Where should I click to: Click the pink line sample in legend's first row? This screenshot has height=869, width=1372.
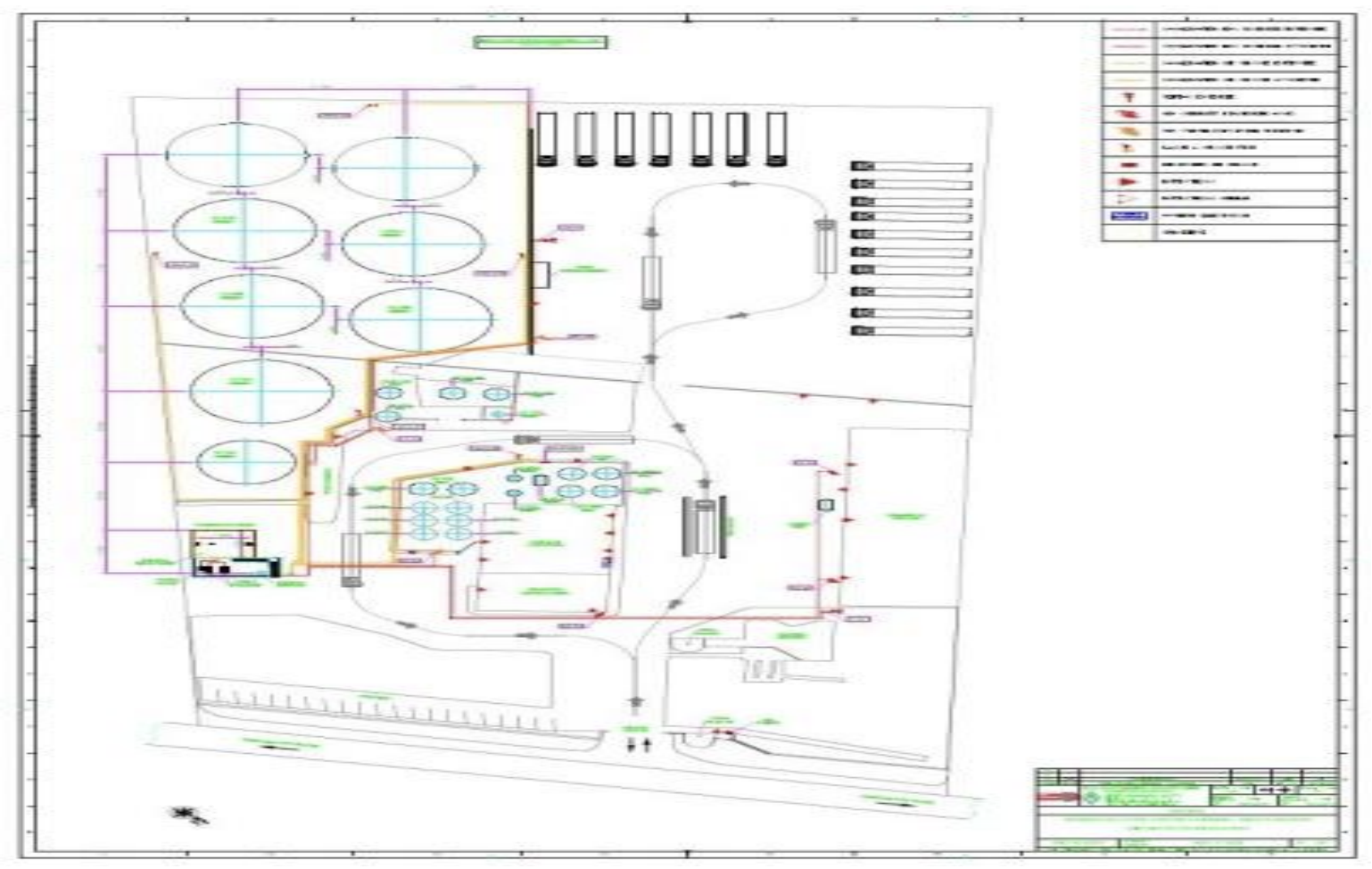(1129, 29)
